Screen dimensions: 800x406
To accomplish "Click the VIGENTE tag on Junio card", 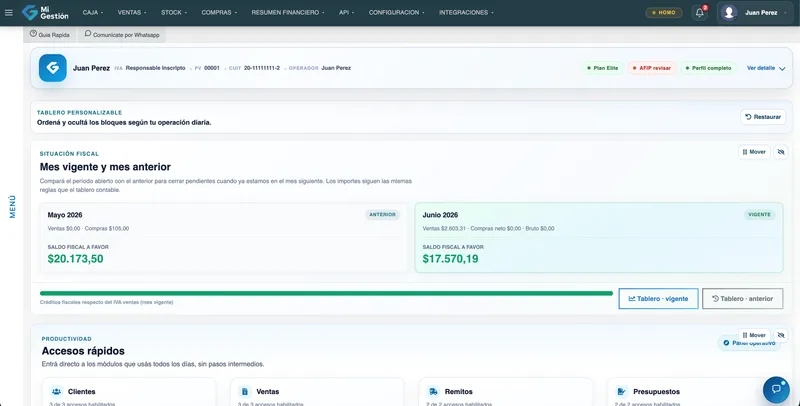I will point(759,215).
